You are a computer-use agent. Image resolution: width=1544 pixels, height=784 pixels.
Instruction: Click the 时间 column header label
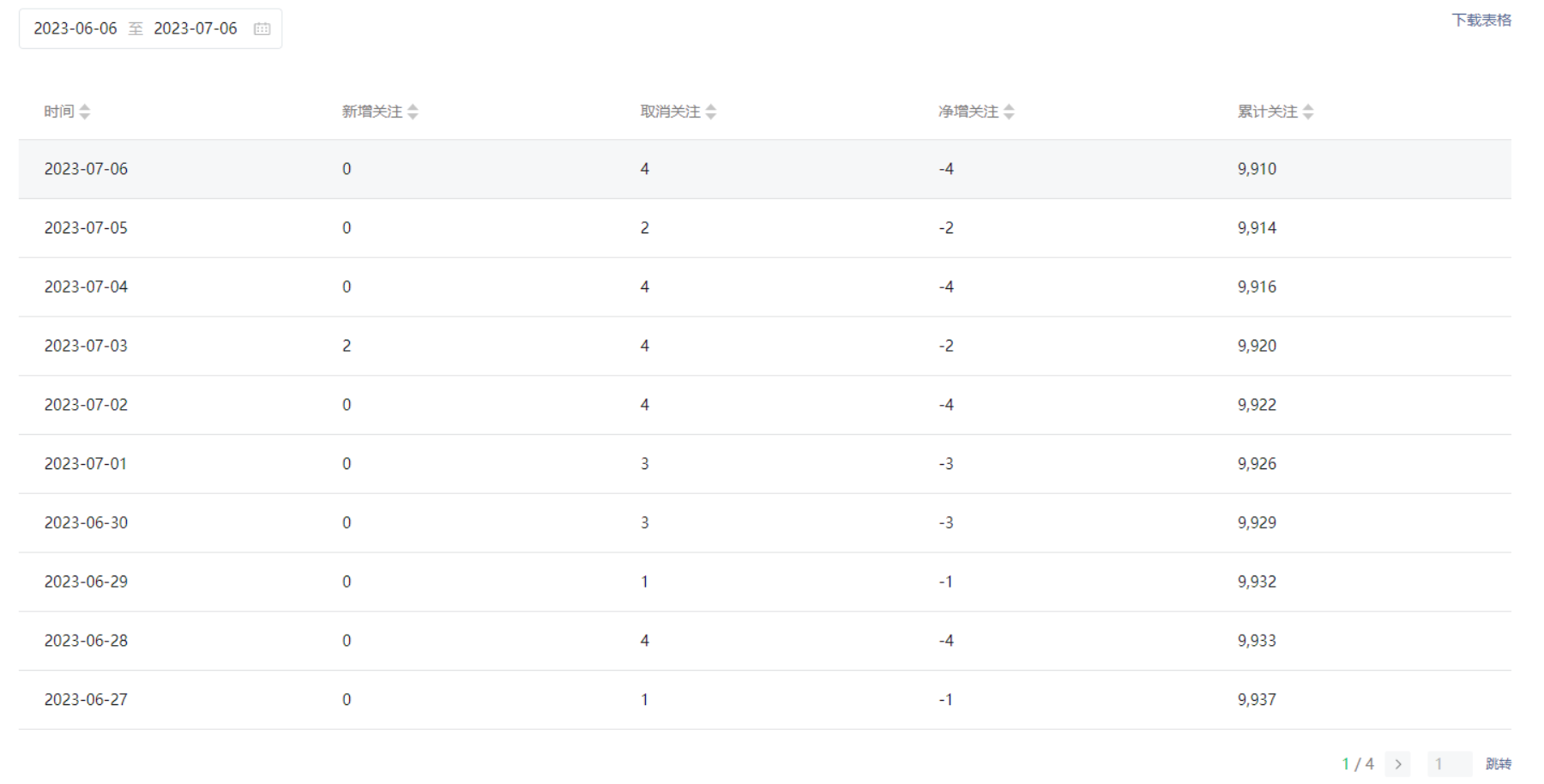pyautogui.click(x=59, y=112)
